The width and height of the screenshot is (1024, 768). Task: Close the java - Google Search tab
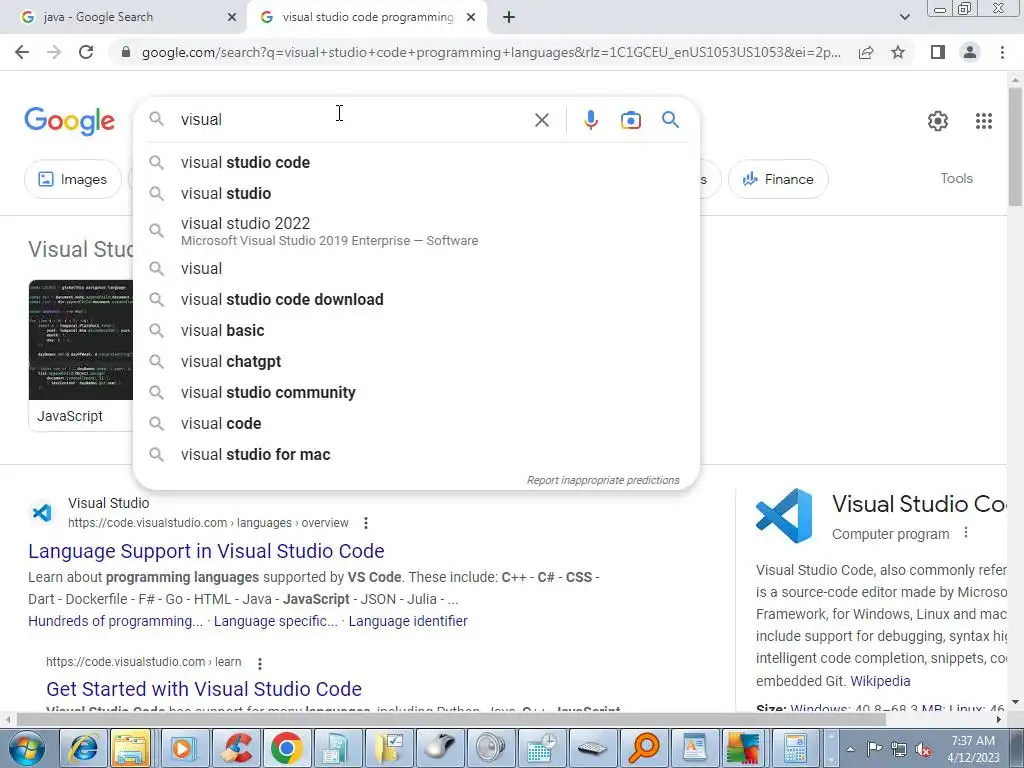tap(232, 18)
